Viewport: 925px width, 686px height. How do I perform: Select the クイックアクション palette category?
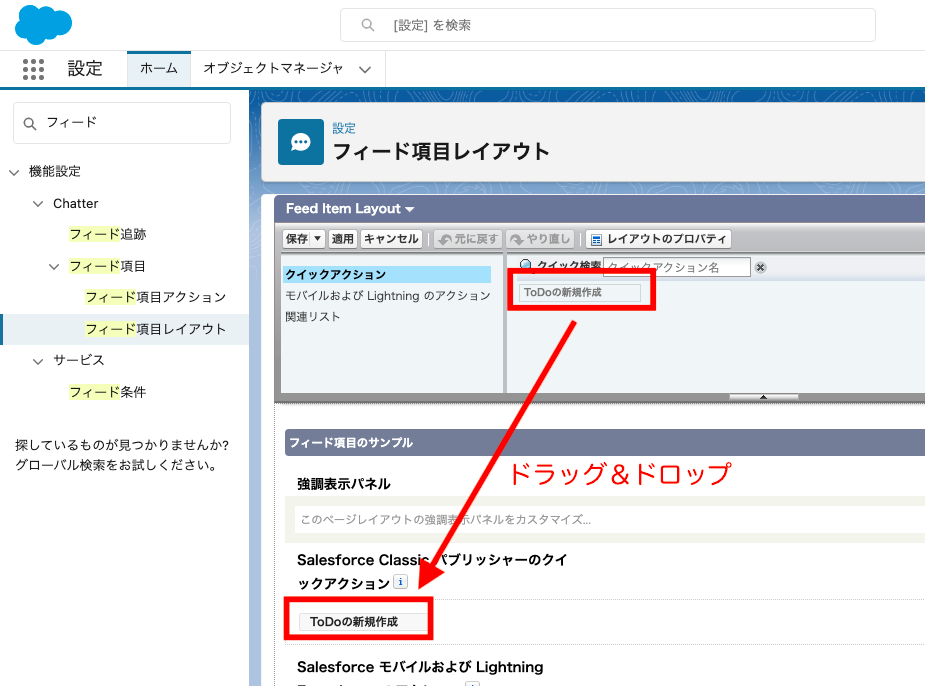click(387, 274)
